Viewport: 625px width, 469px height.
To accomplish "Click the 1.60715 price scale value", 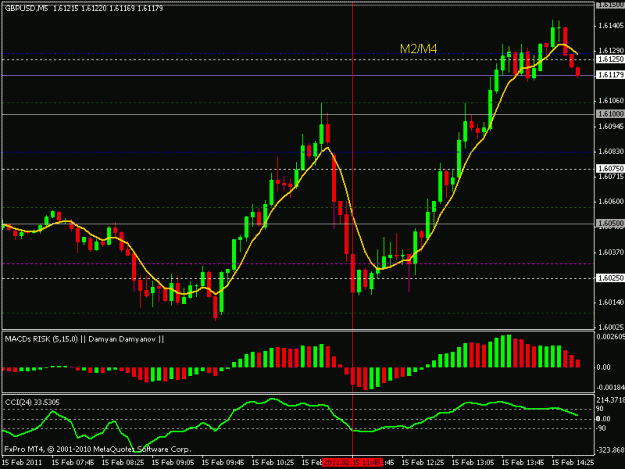I will point(611,177).
